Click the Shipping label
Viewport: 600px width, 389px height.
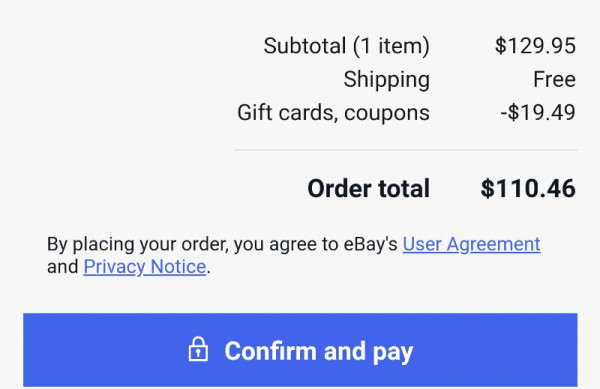[386, 80]
